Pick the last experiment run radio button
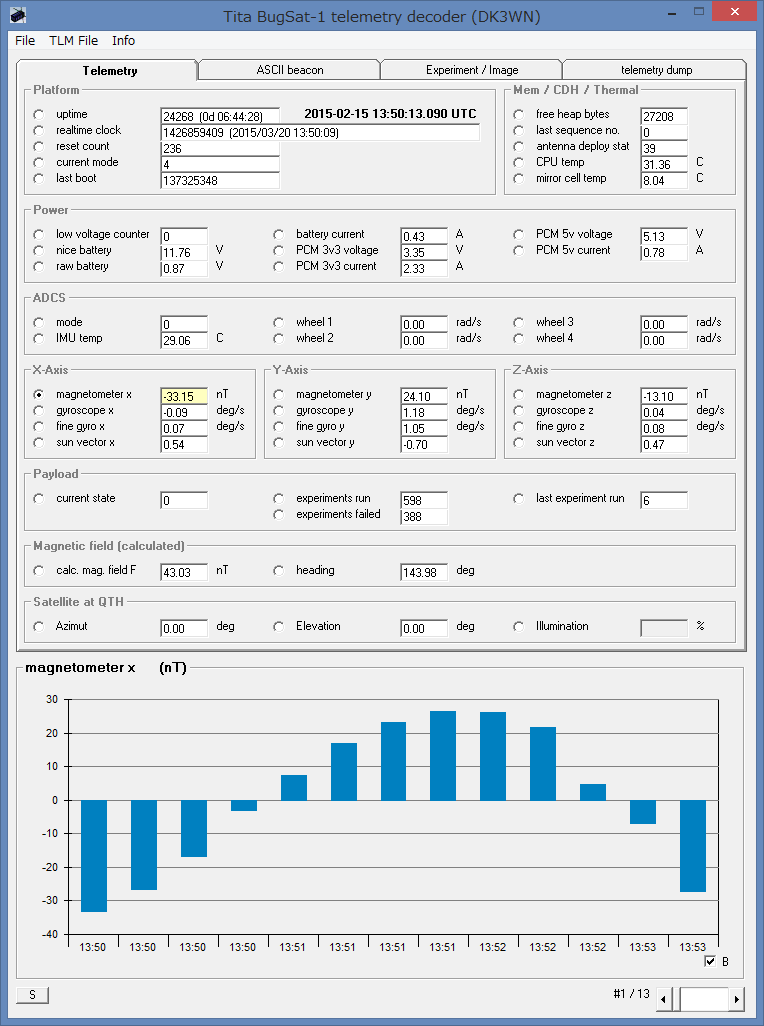The image size is (764, 1026). coord(519,499)
